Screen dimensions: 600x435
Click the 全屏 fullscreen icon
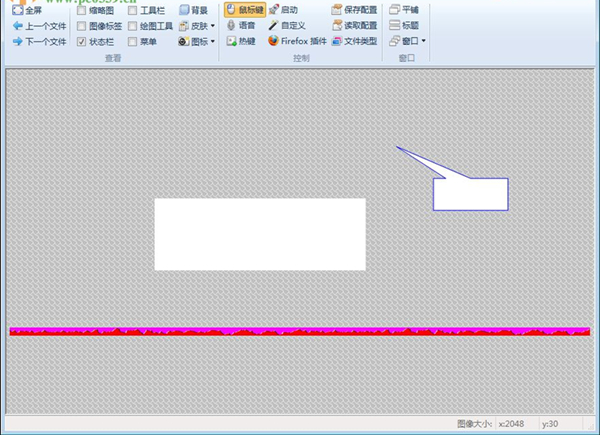17,10
